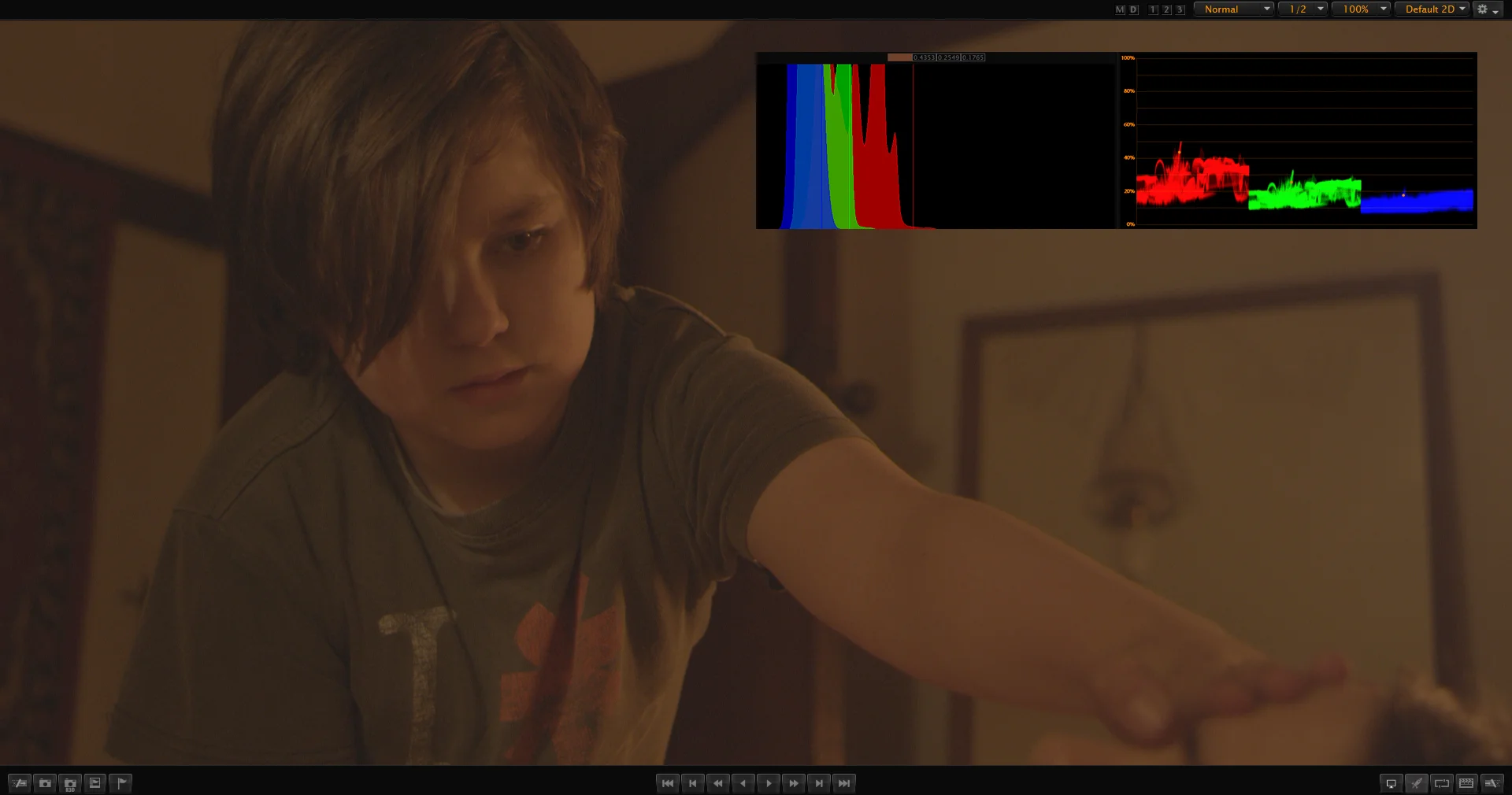Click the monitor display icon
The height and width of the screenshot is (795, 1512).
click(1392, 783)
